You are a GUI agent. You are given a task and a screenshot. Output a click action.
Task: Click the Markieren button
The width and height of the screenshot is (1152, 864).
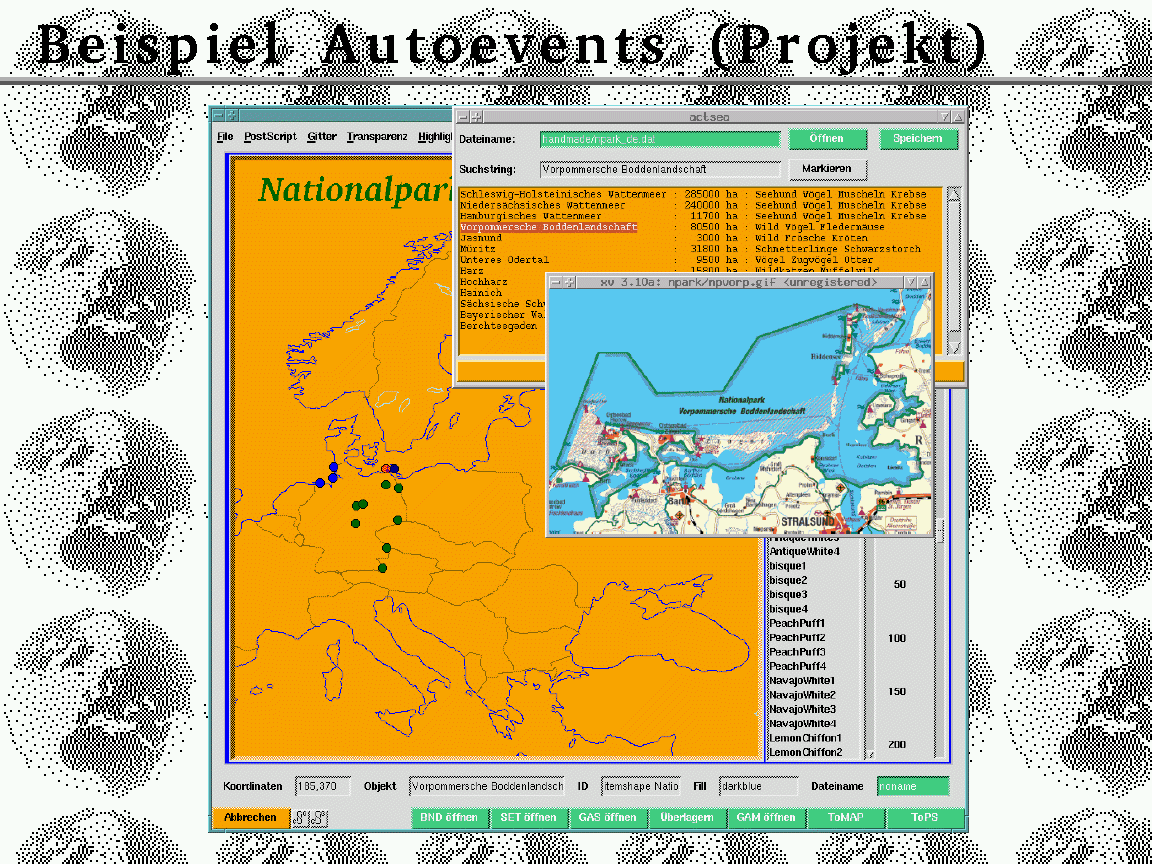(x=826, y=169)
